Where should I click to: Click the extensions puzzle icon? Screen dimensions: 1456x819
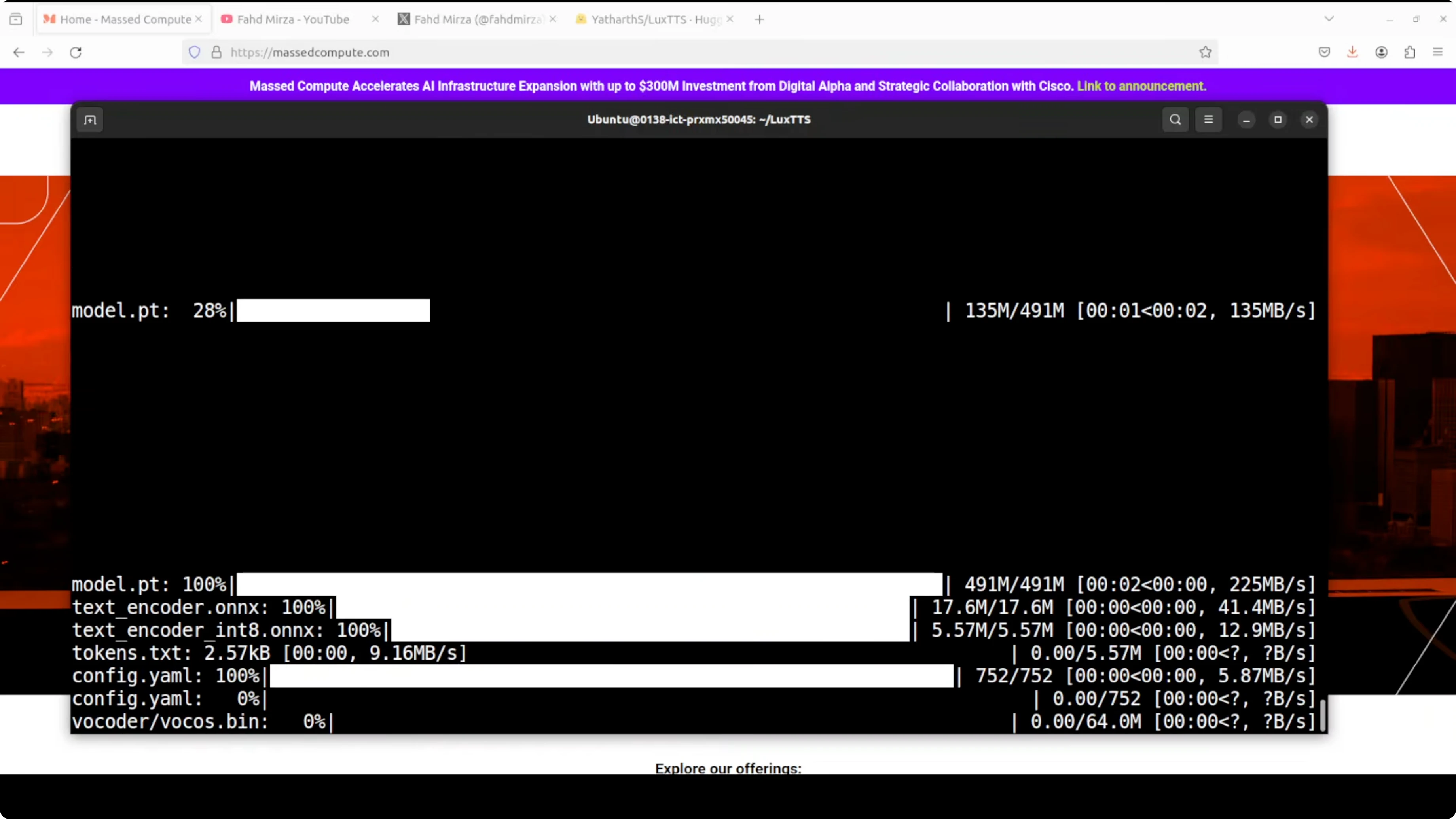click(x=1410, y=53)
